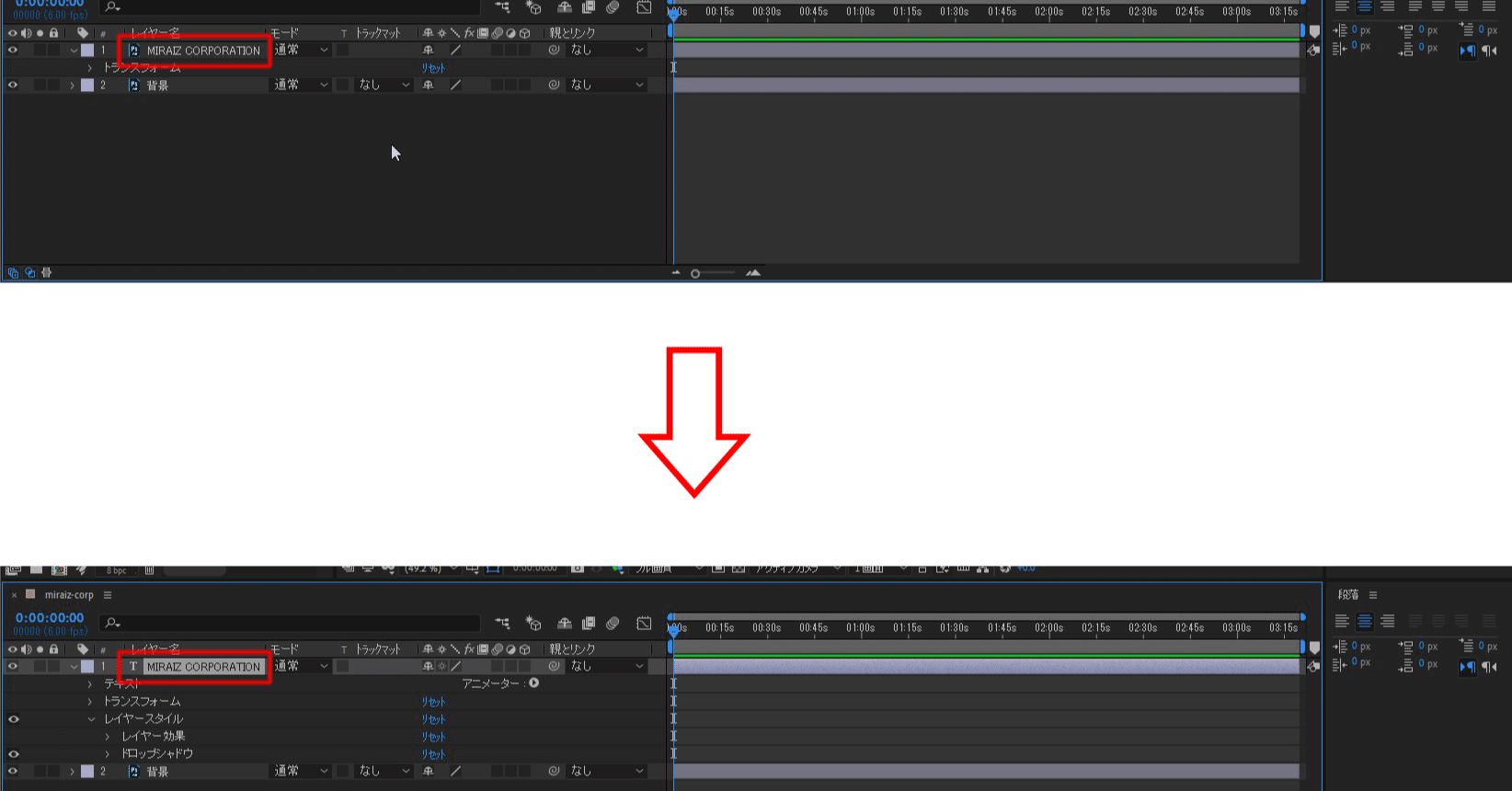Click the 8 bpc color depth button

pos(117,570)
